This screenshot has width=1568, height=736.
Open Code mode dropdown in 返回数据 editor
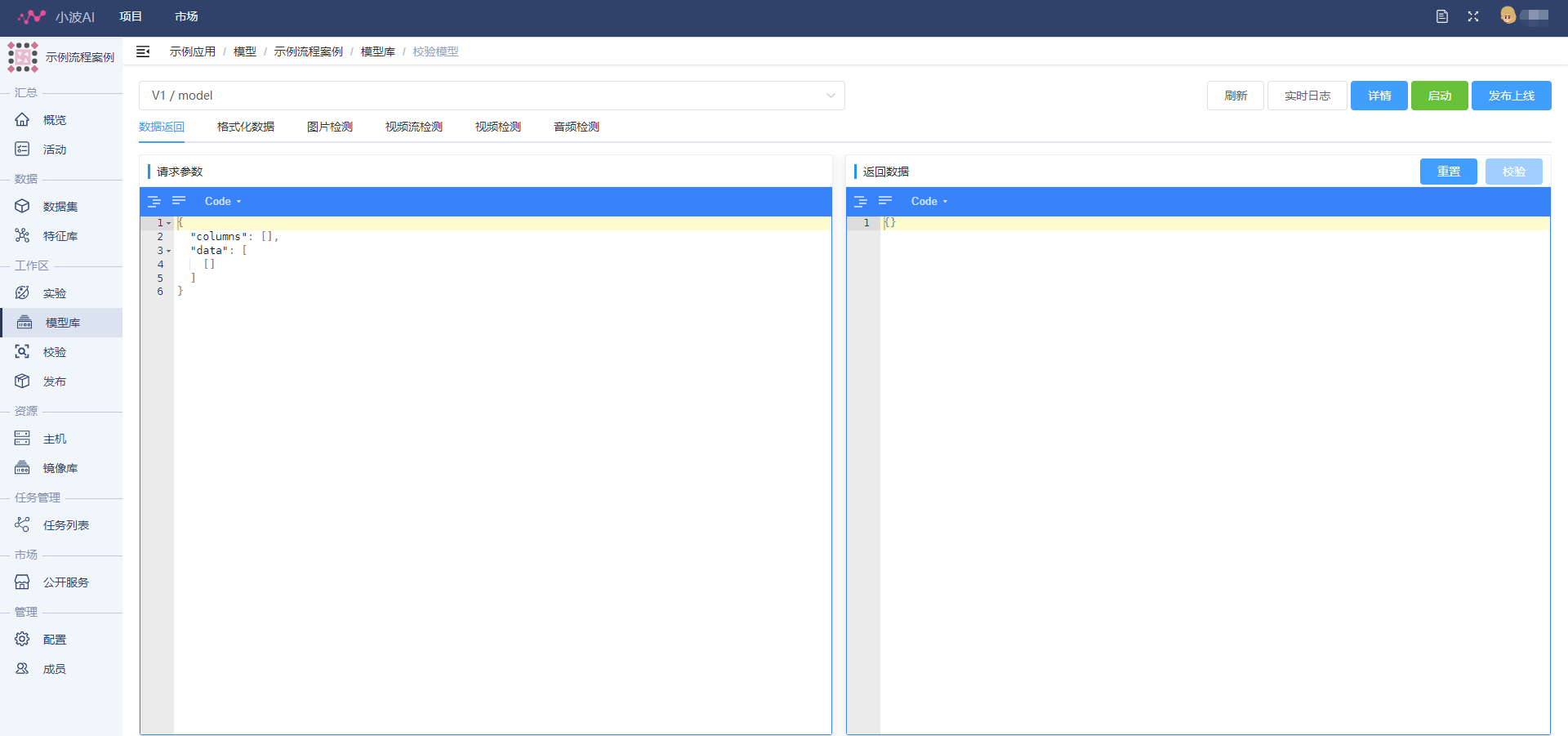point(929,201)
